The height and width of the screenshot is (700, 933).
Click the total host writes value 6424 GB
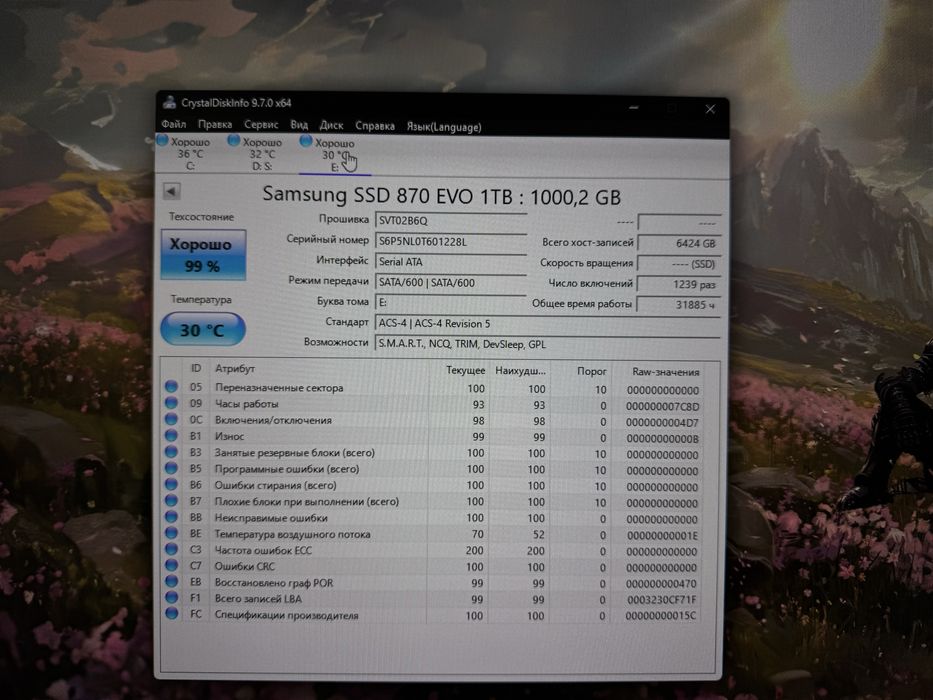pyautogui.click(x=679, y=243)
